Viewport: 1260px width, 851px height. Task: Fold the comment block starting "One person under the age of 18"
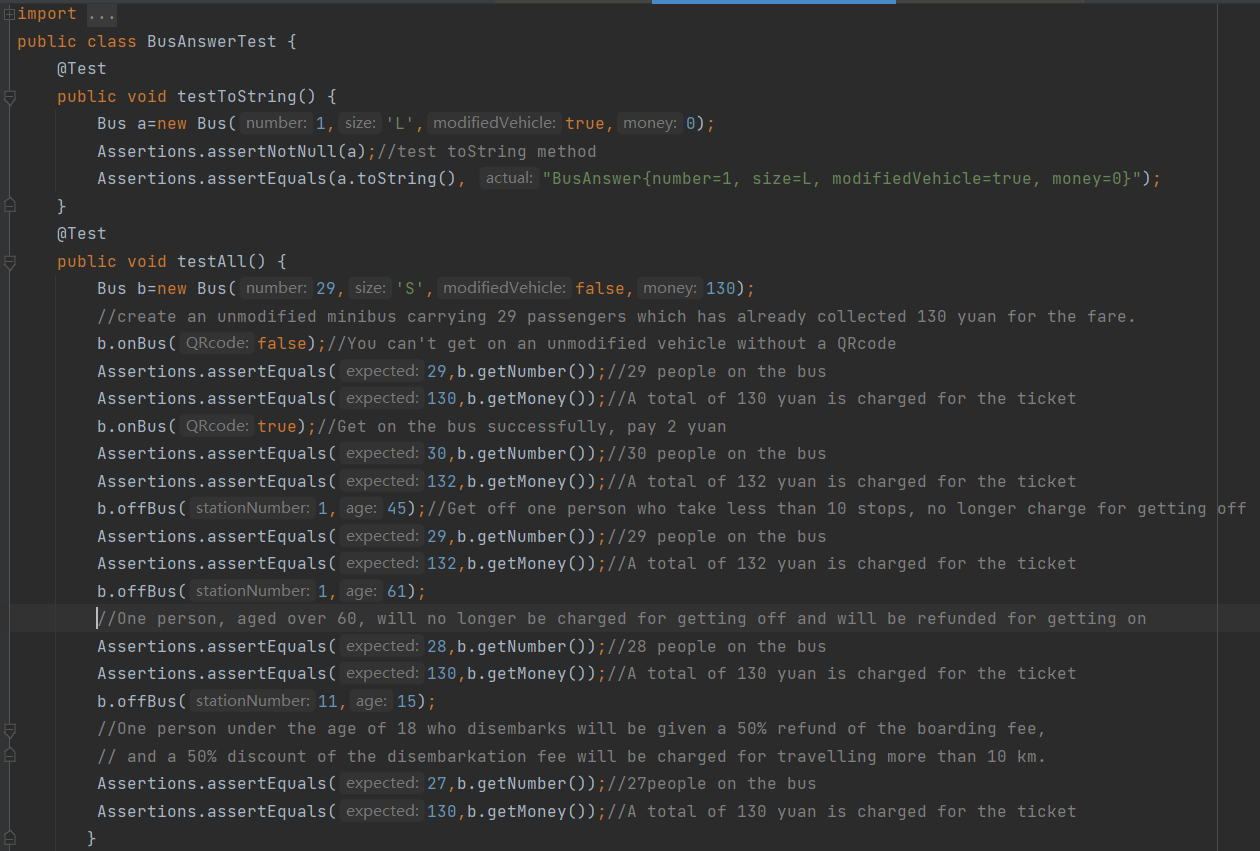pyautogui.click(x=9, y=729)
